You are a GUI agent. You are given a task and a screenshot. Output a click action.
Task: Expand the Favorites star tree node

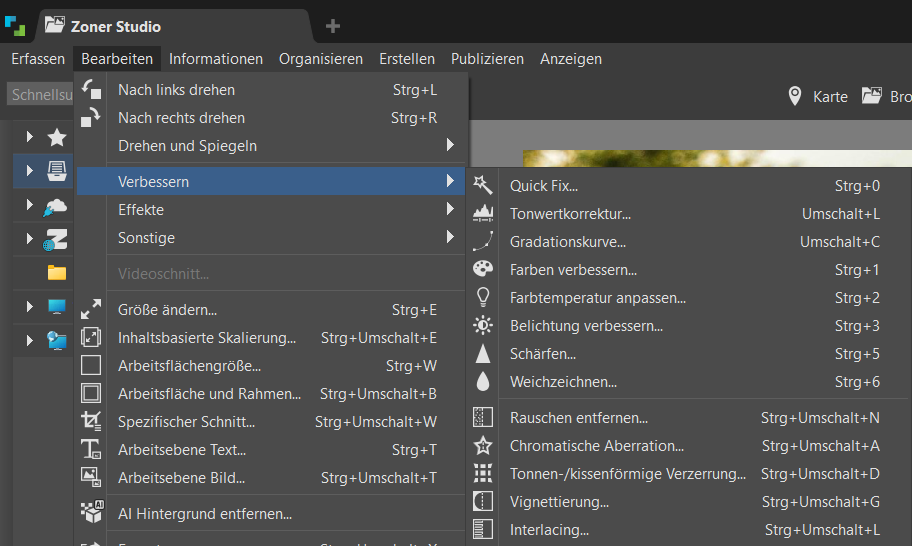point(29,137)
